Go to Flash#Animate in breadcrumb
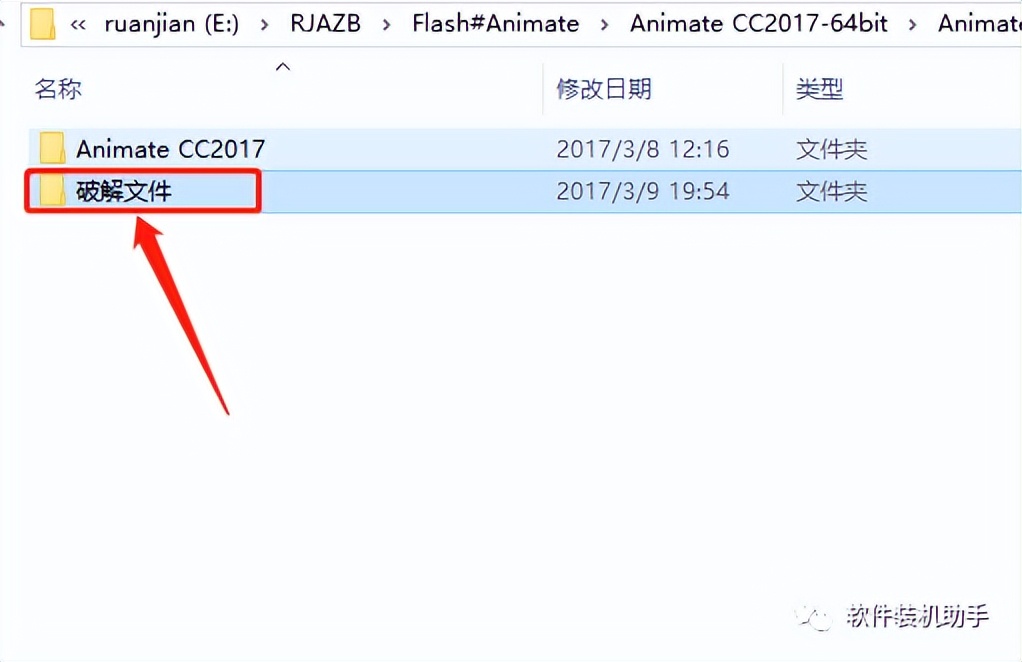 click(495, 23)
